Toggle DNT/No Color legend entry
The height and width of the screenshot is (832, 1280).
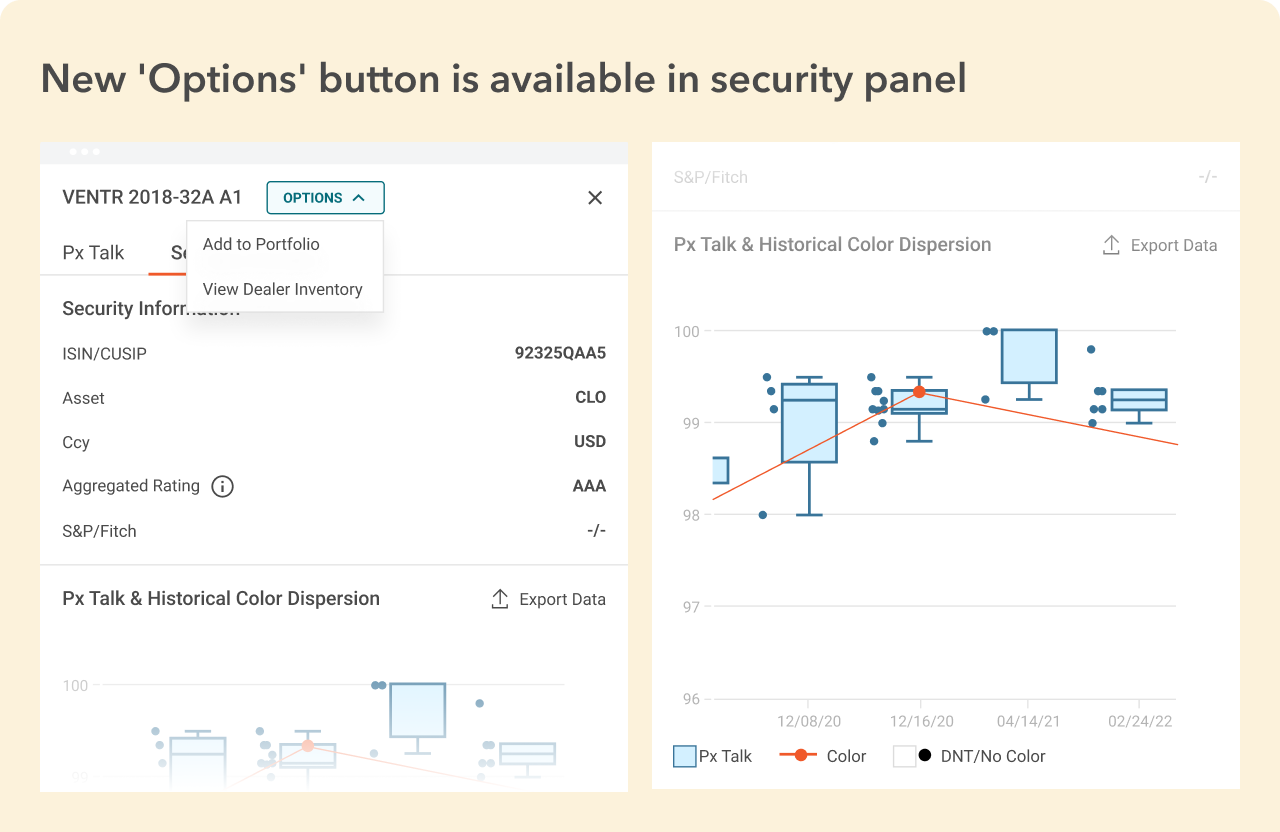click(968, 756)
